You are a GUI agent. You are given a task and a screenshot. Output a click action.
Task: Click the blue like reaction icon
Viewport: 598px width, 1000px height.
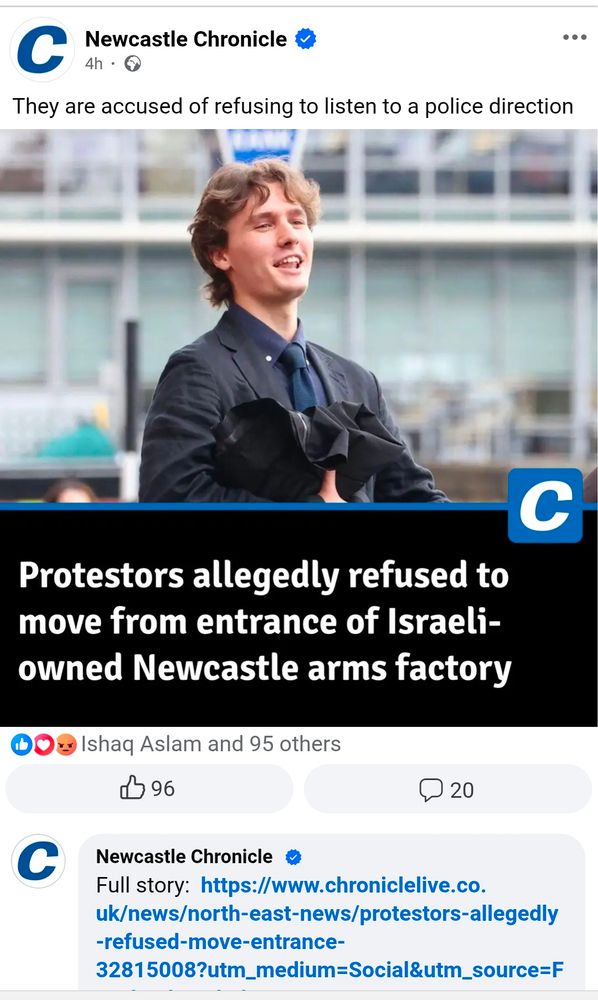tap(22, 744)
